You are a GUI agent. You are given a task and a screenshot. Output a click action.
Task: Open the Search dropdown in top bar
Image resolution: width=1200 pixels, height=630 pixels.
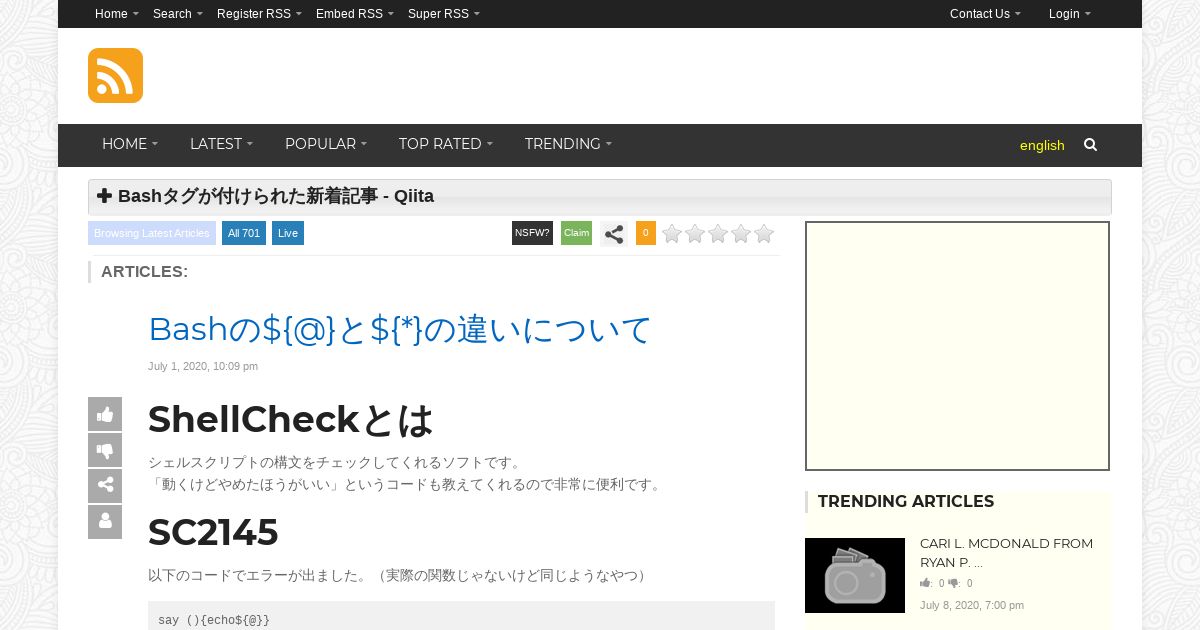pos(178,14)
